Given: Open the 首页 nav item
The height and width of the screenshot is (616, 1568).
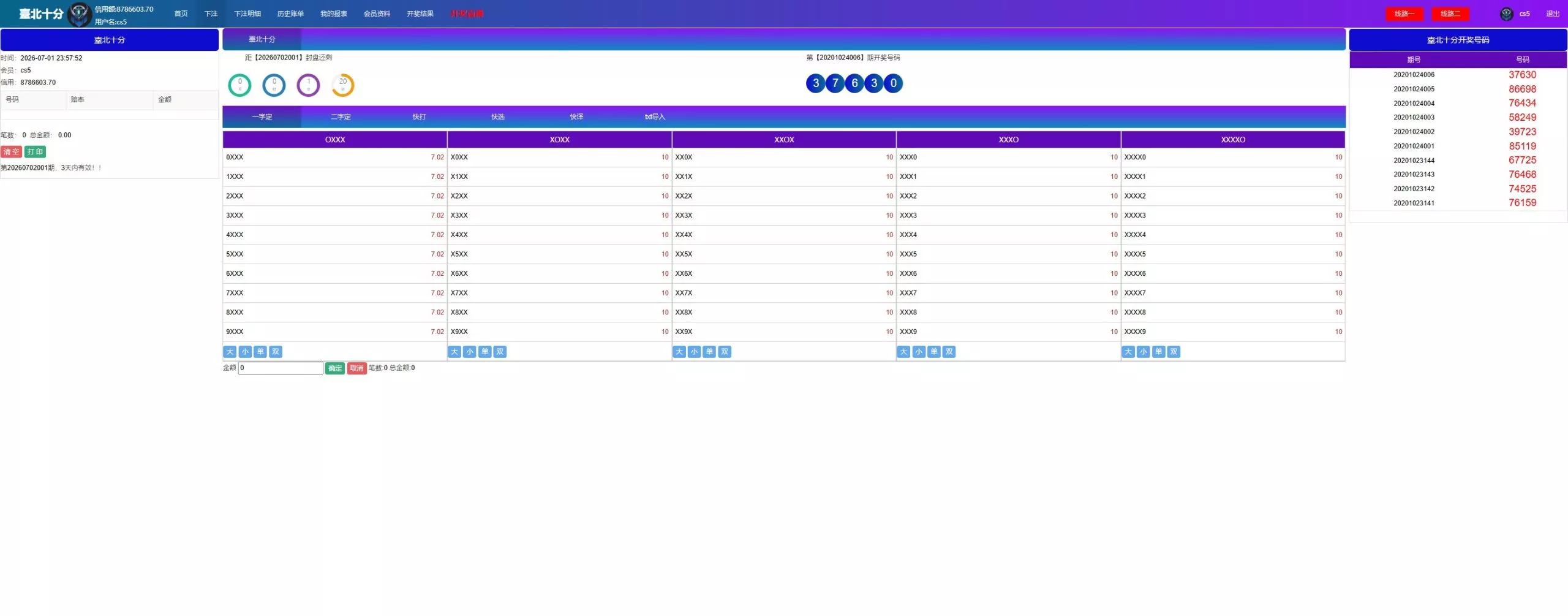Looking at the screenshot, I should tap(181, 13).
